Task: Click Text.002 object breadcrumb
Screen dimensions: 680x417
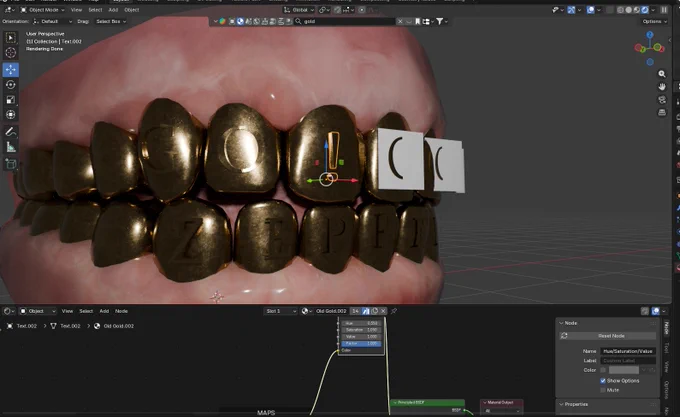Action: [x=23, y=326]
